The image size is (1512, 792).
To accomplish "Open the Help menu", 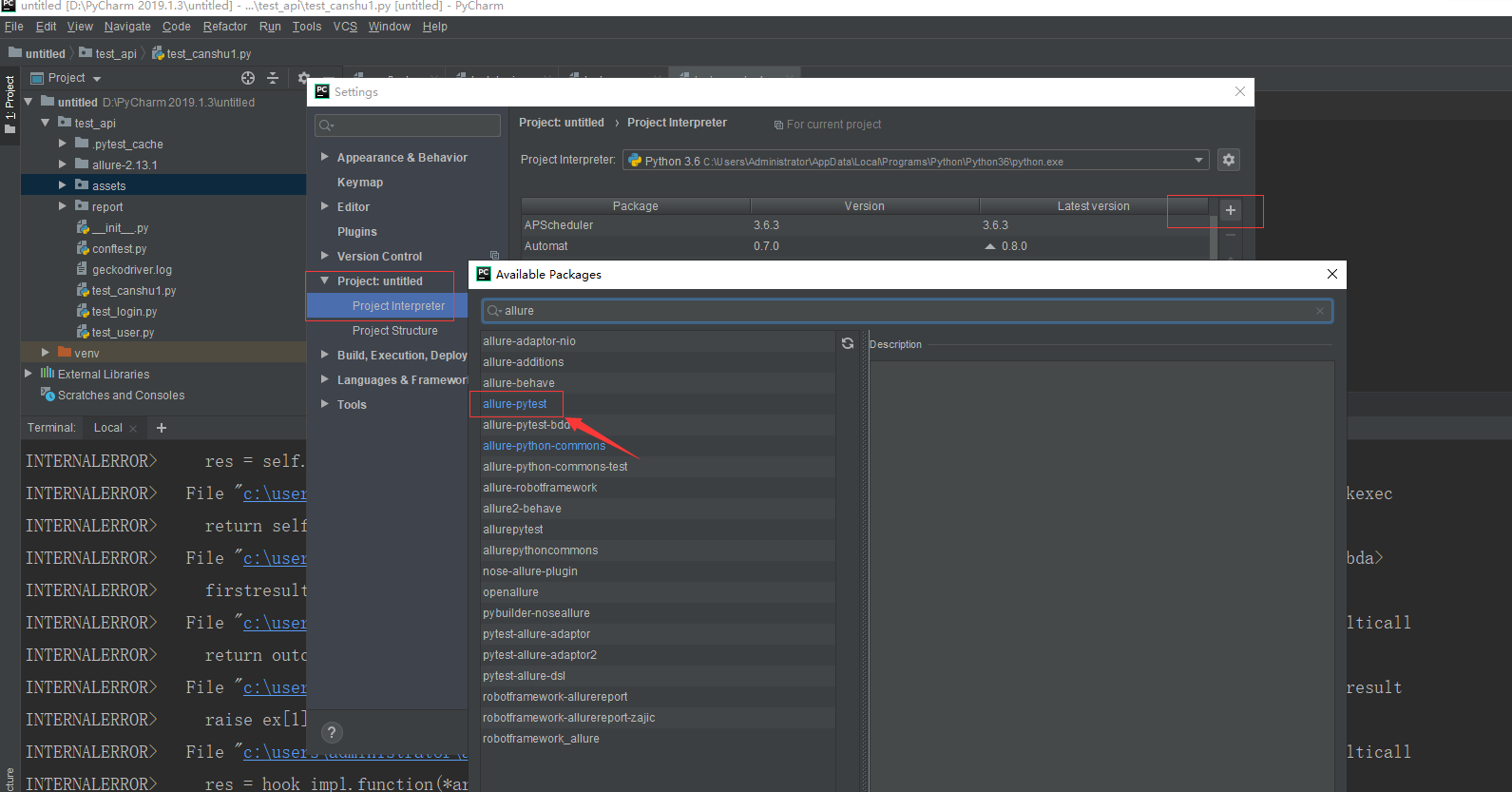I will point(435,27).
